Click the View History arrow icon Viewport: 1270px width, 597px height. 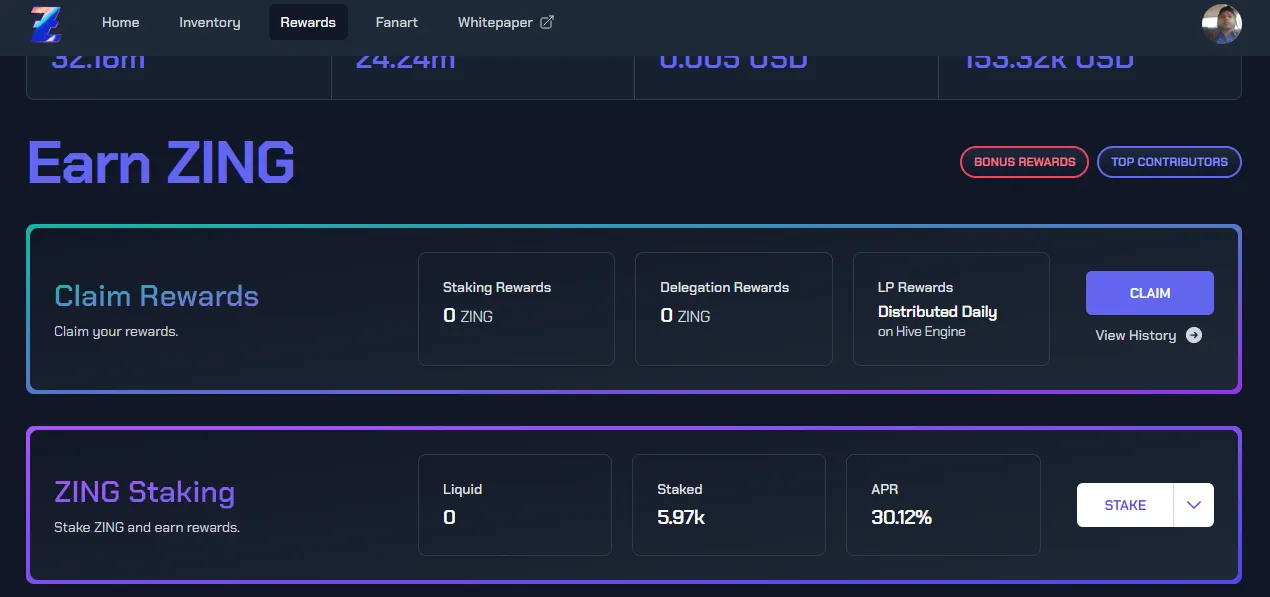[1194, 335]
